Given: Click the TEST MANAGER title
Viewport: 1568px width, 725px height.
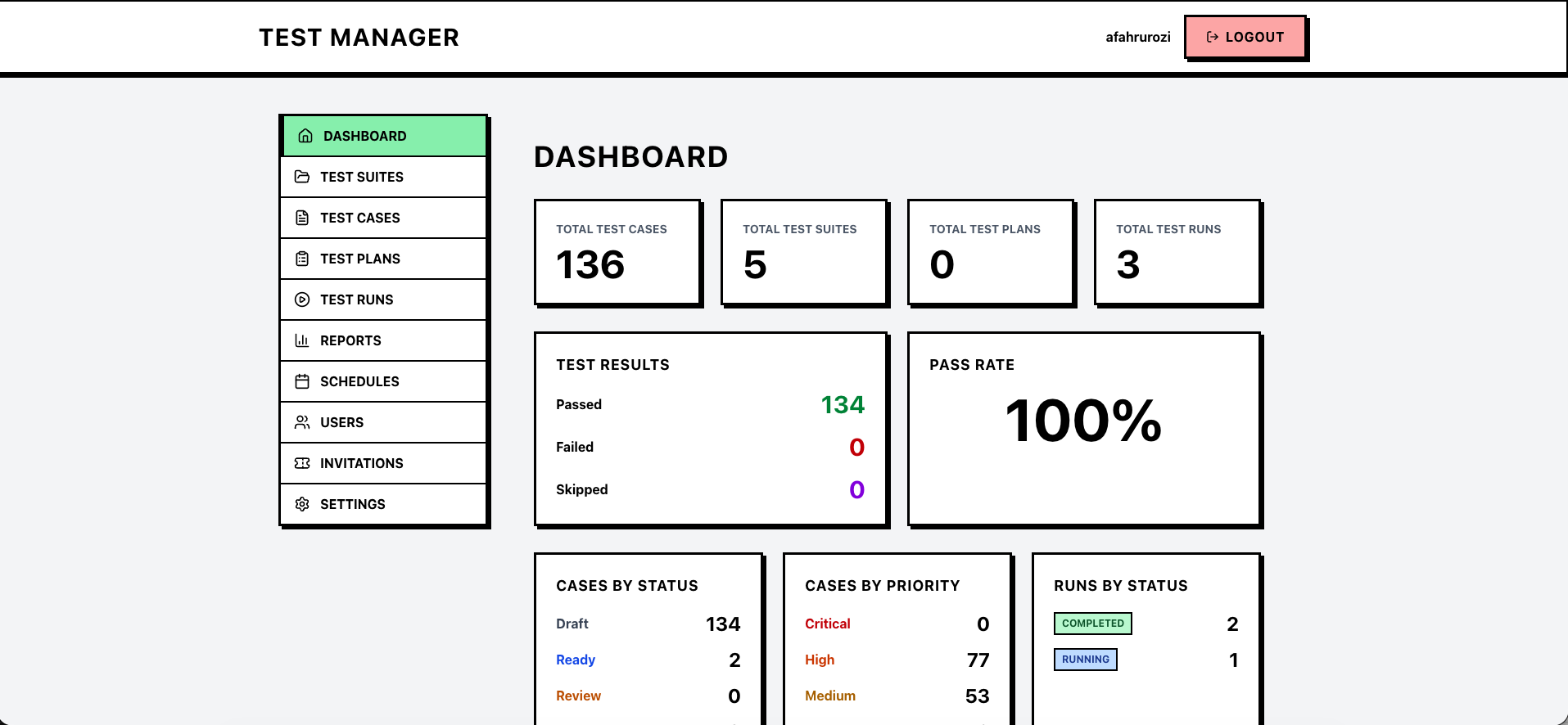Looking at the screenshot, I should point(359,38).
